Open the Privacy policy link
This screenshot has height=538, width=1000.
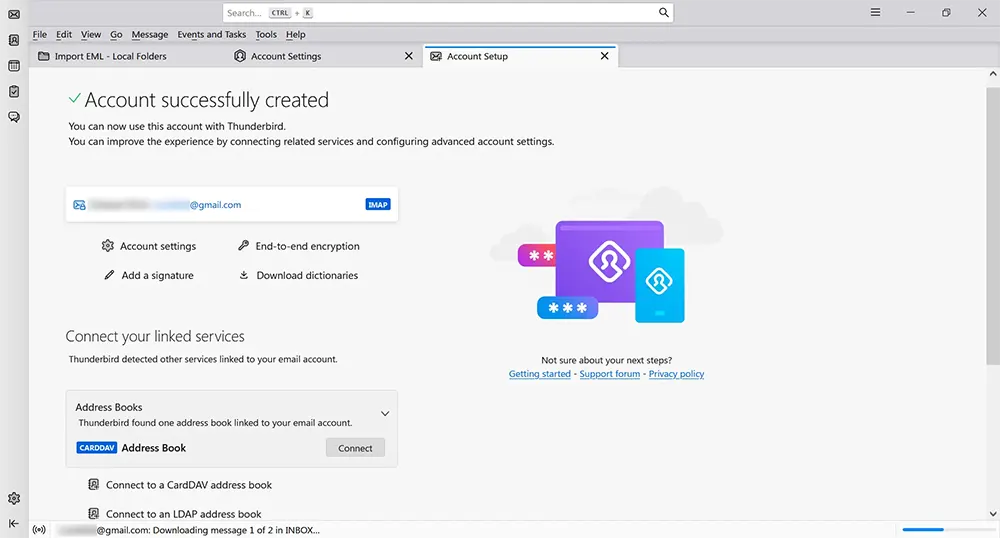coord(676,374)
